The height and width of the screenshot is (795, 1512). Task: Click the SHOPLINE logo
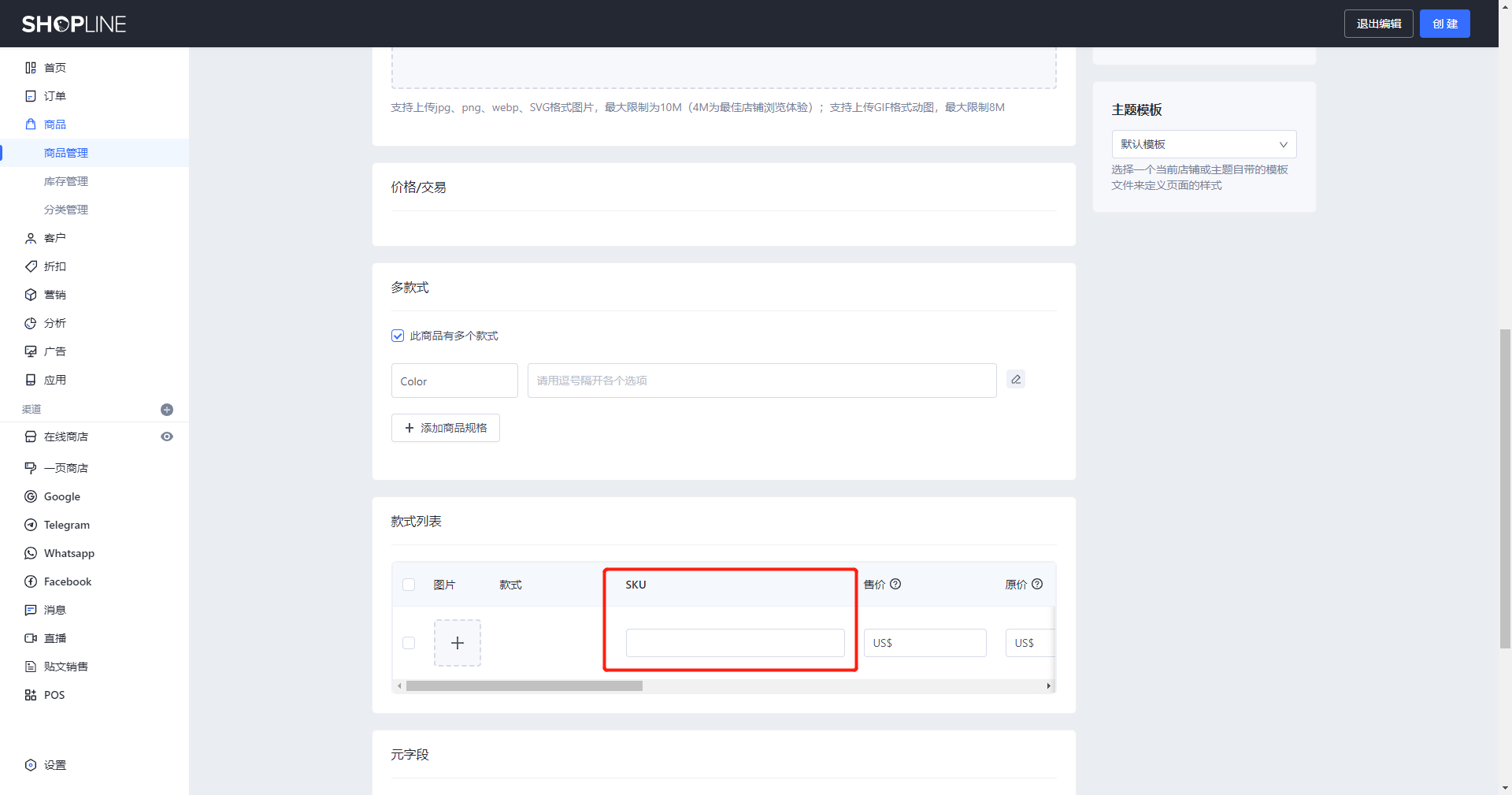click(x=74, y=24)
